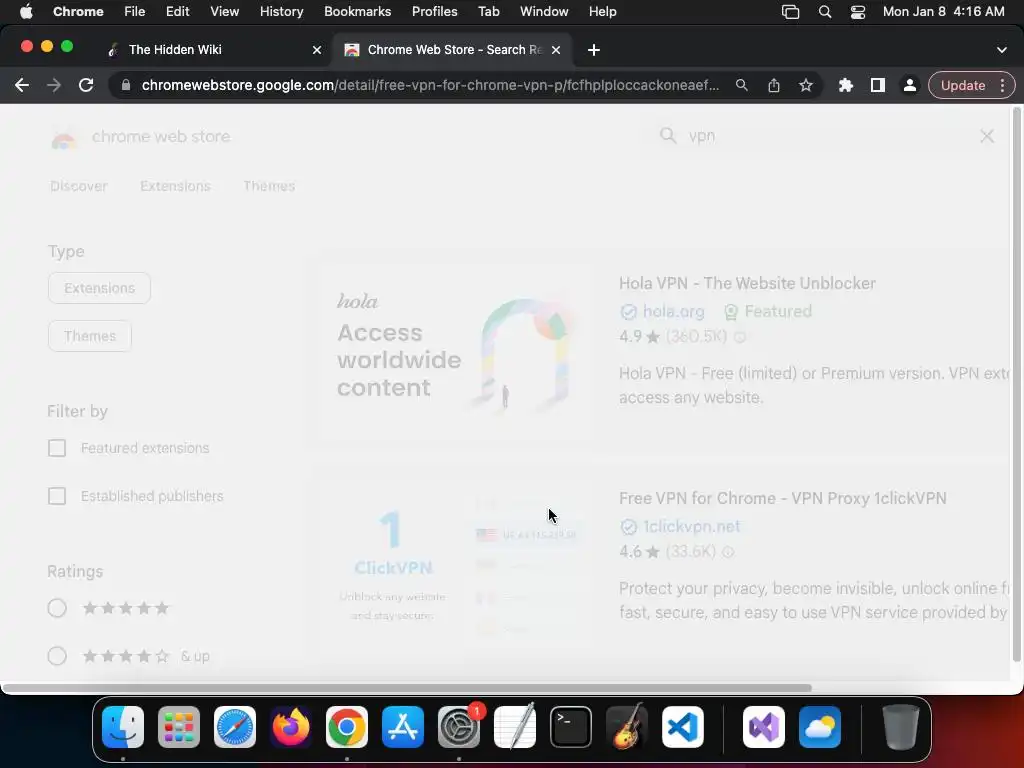Open the Chrome three-dot menu
The height and width of the screenshot is (768, 1024).
pos(1002,86)
